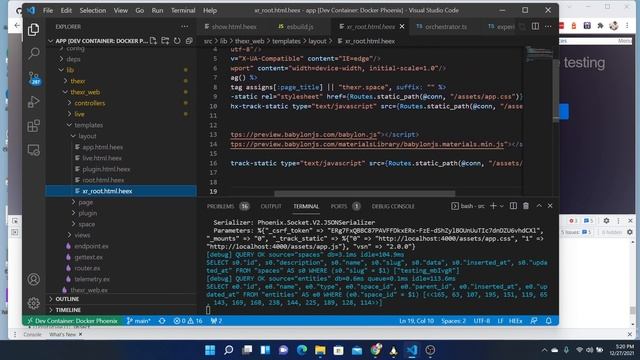
Task: Expand the page folder
Action: pyautogui.click(x=86, y=202)
